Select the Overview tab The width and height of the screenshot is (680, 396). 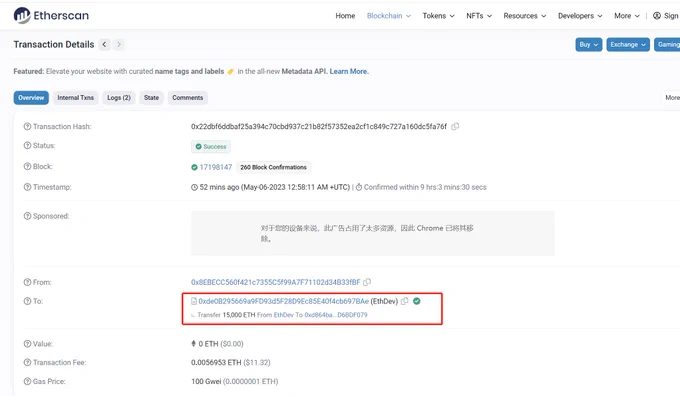coord(31,98)
